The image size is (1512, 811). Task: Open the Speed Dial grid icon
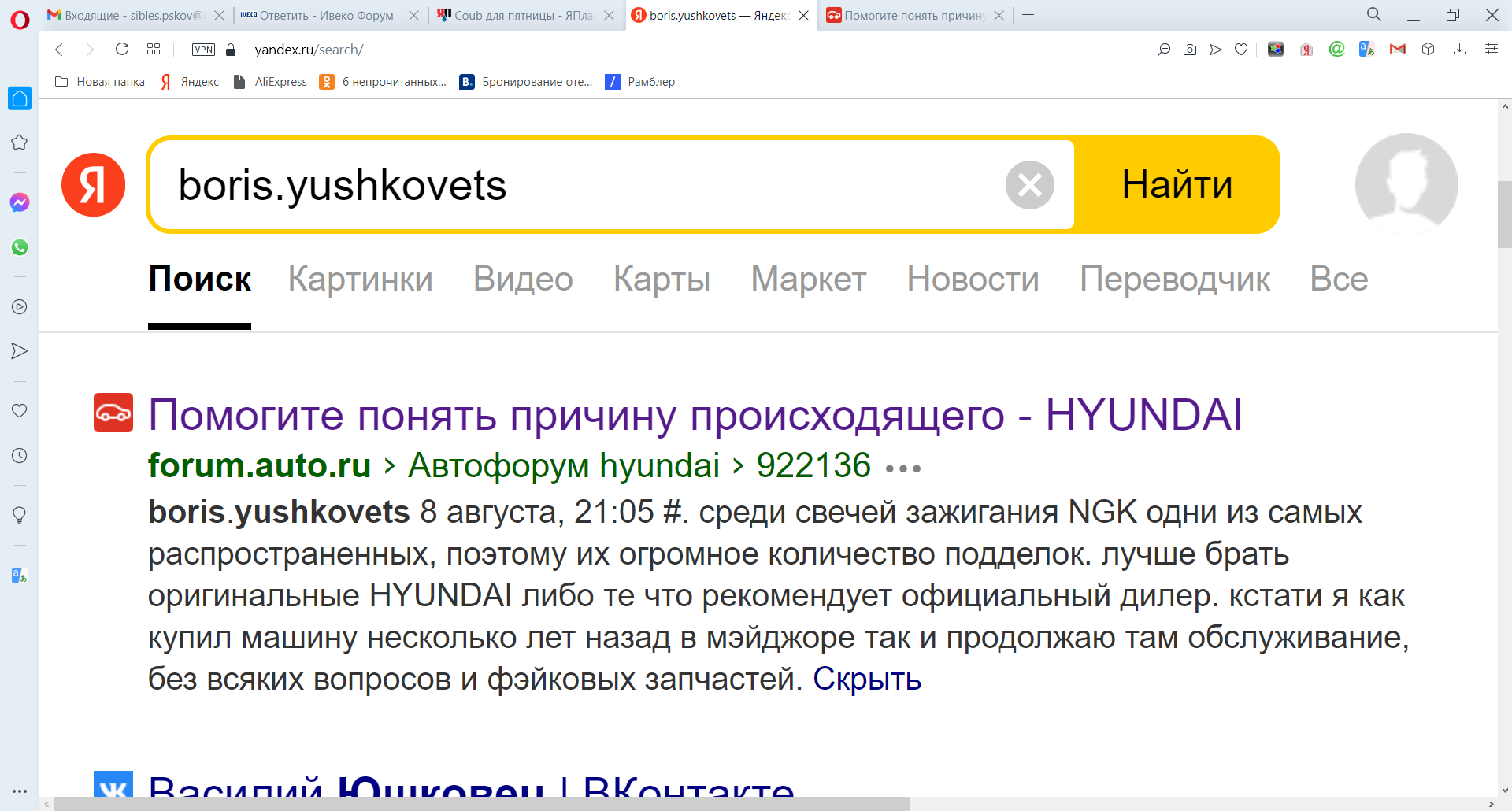(154, 49)
